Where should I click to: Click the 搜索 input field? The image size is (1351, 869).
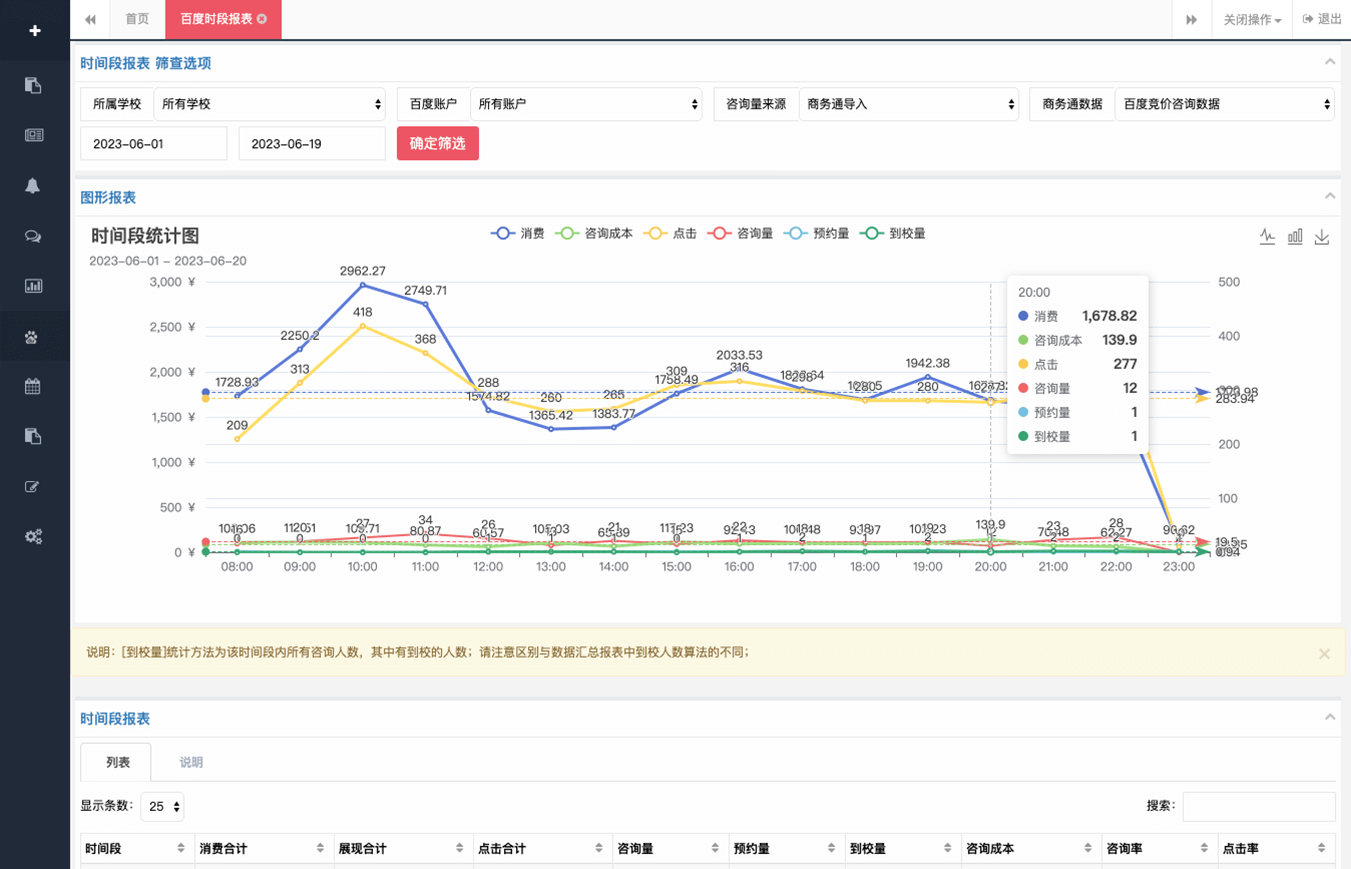point(1258,806)
